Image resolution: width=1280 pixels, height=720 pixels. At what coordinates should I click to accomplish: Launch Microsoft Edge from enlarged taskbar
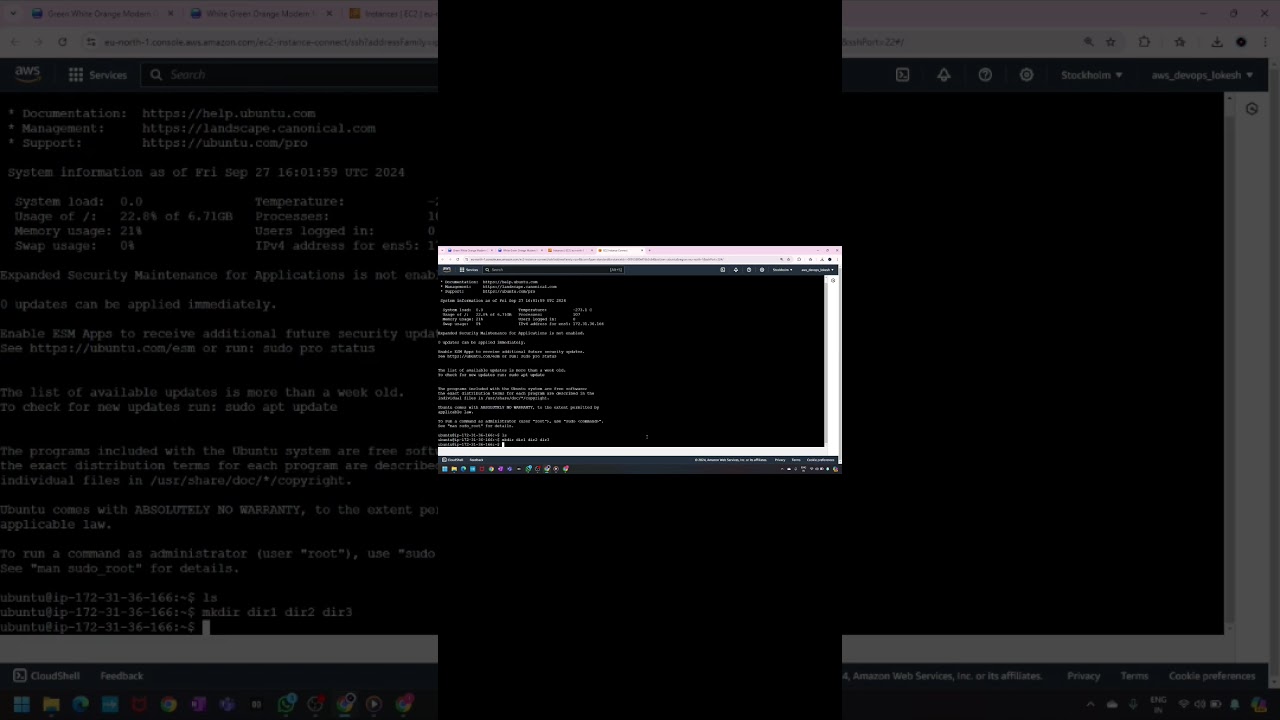80,704
